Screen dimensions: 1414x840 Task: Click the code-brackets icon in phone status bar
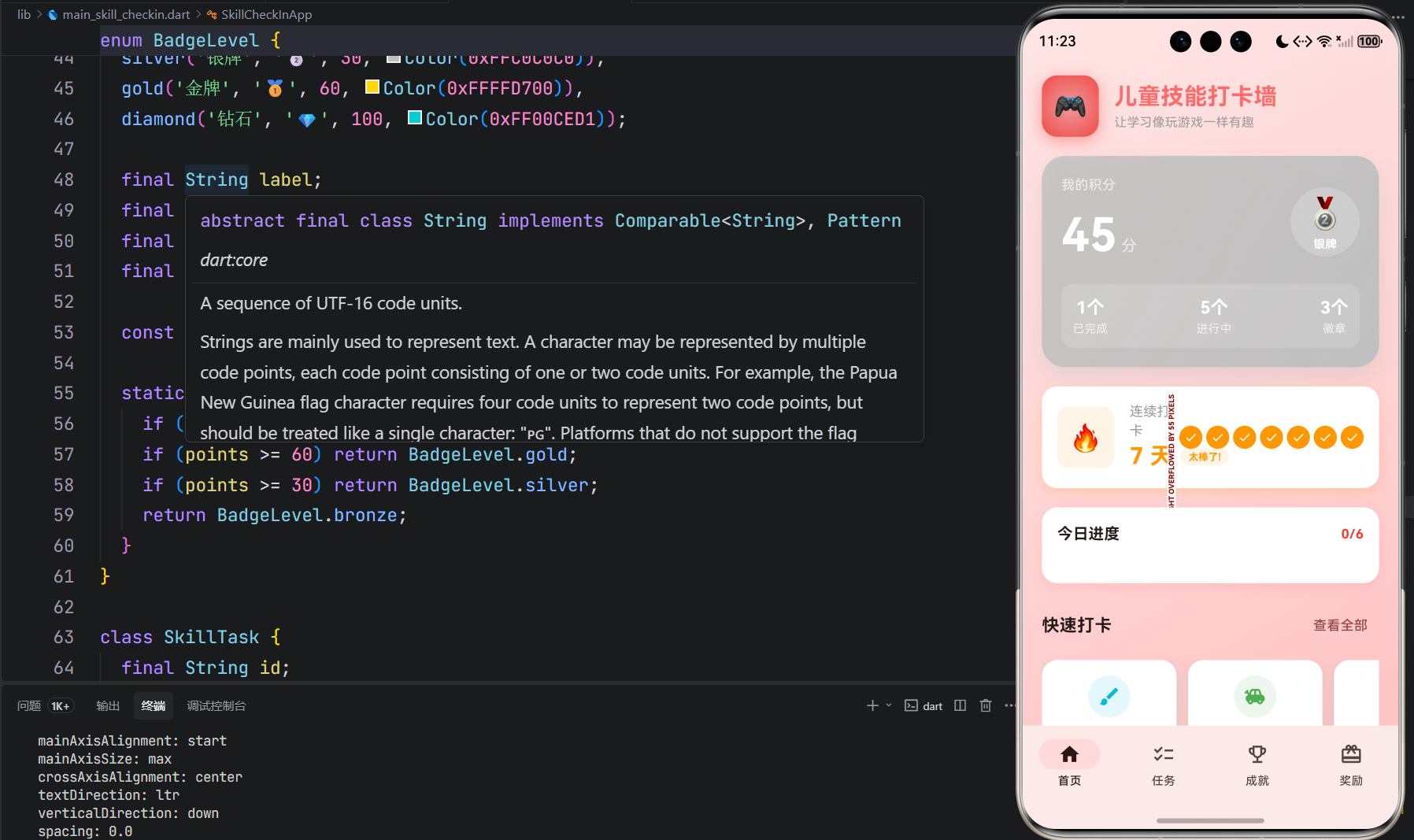click(x=1302, y=41)
